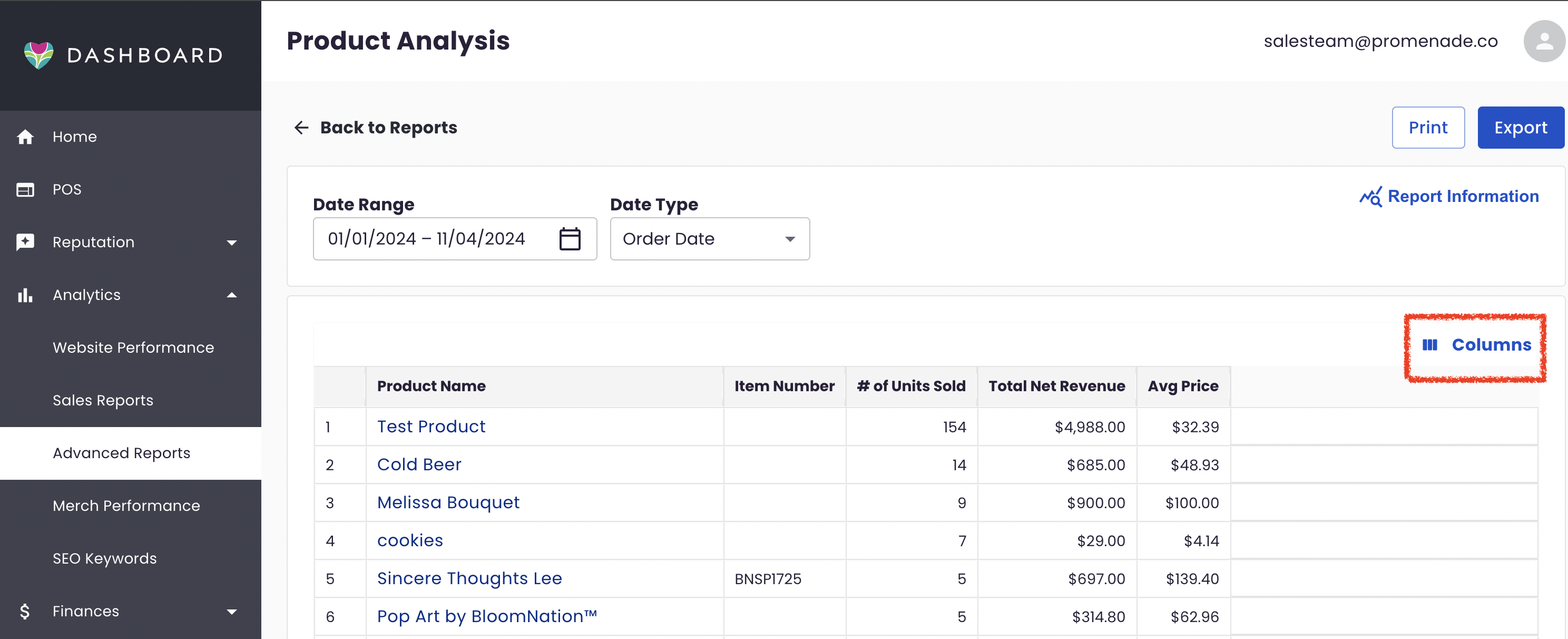1568x639 pixels.
Task: Click the Dashboard heart logo icon
Action: [38, 55]
